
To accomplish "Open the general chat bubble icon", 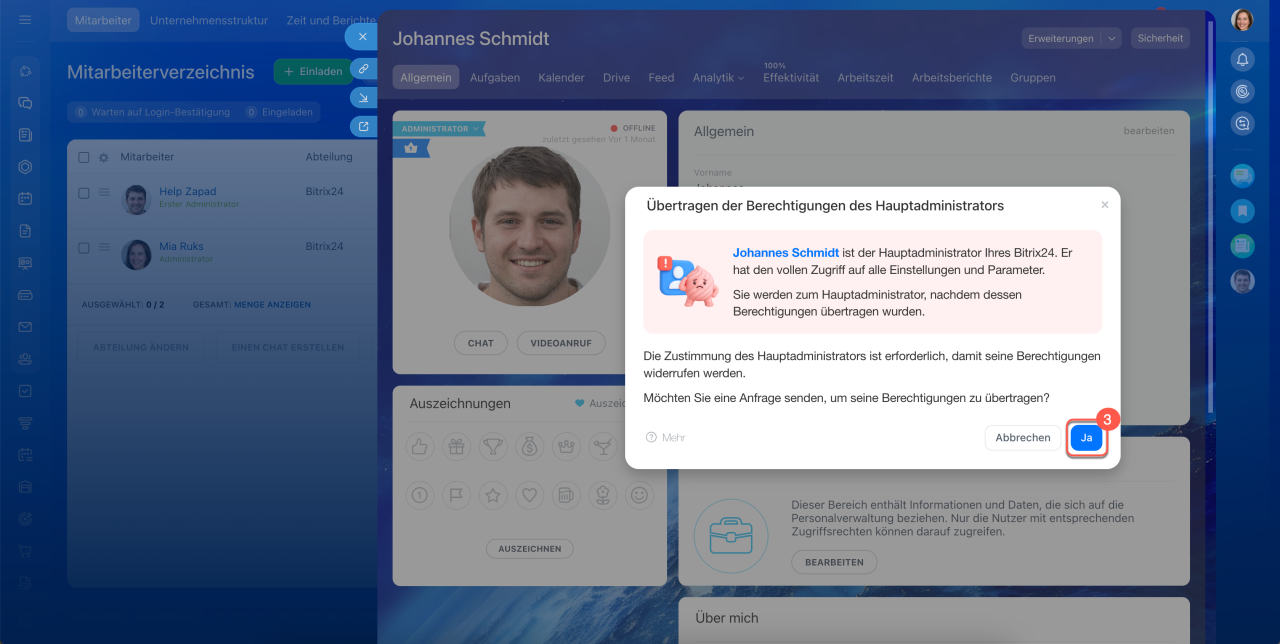I will point(1242,176).
